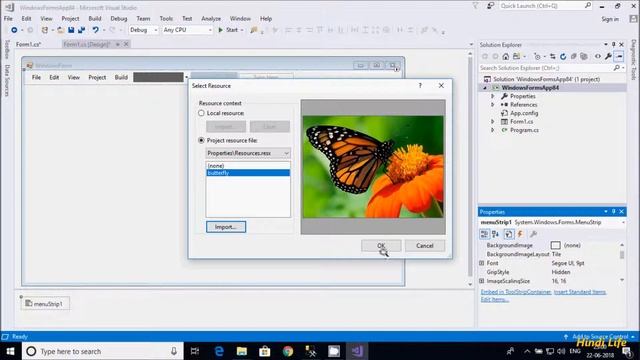
Task: Collapse the WindowsFormsApp84 project node
Action: point(485,88)
